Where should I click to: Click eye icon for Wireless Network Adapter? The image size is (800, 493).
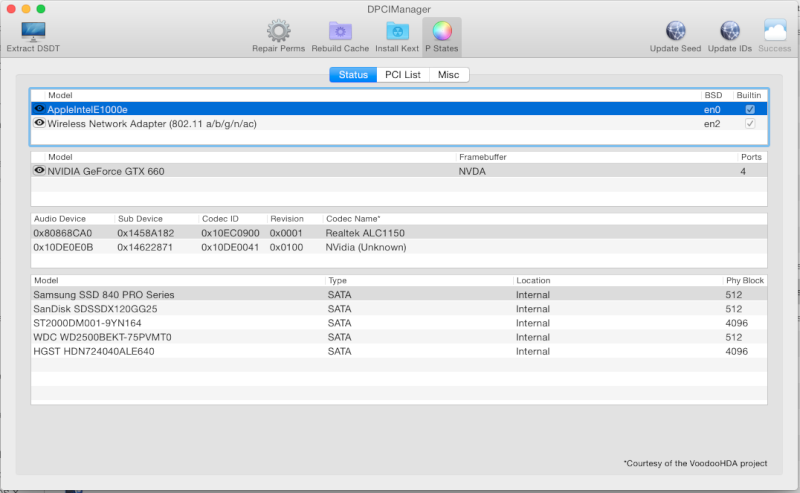click(39, 123)
